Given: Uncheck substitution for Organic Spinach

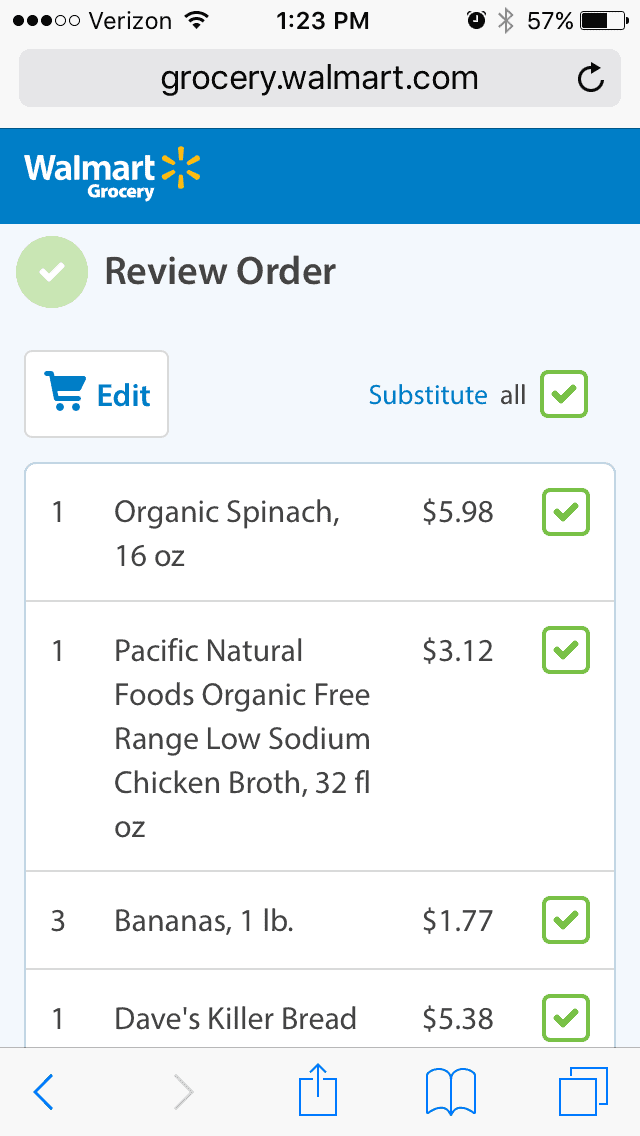Looking at the screenshot, I should coord(566,512).
